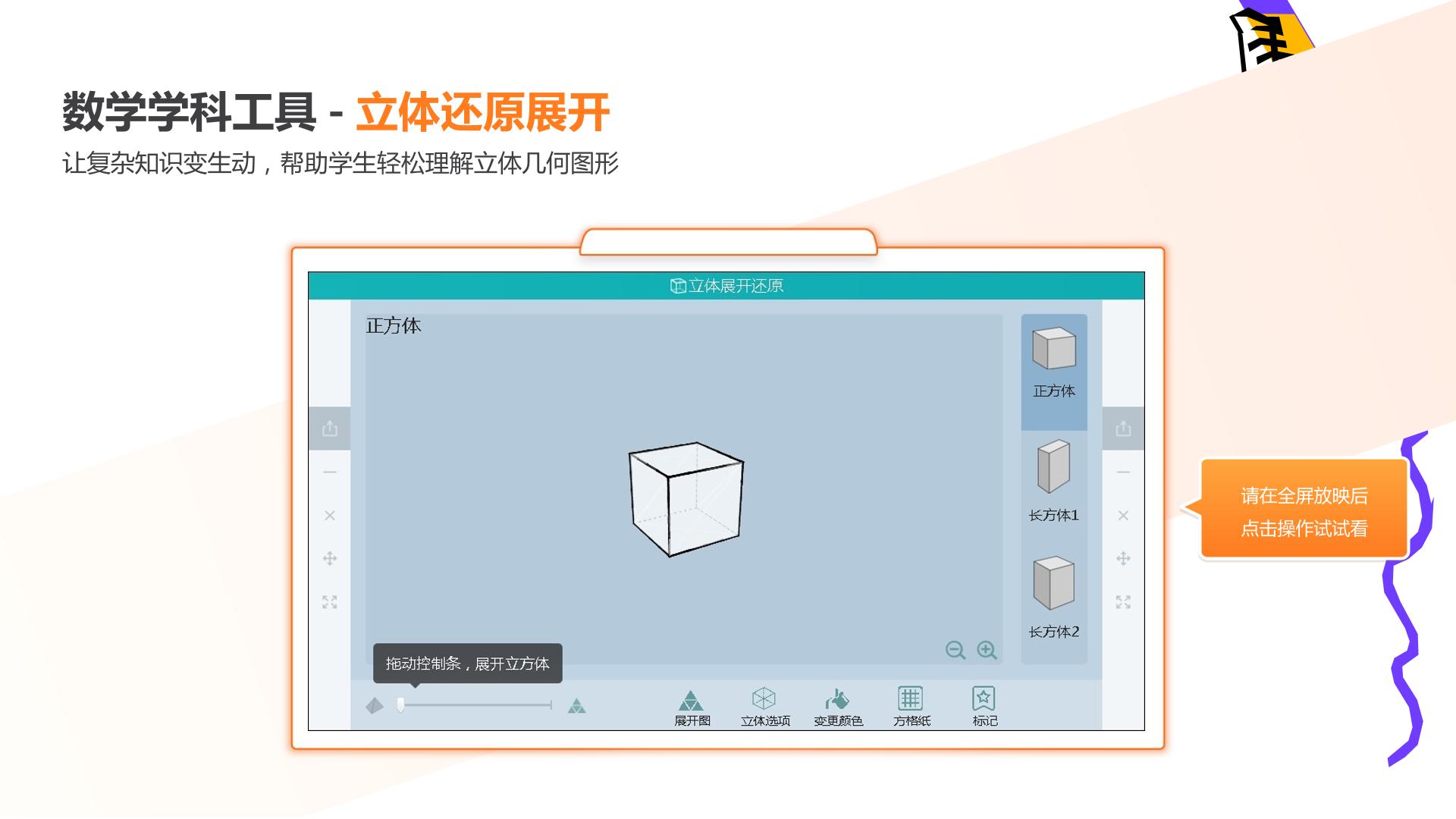
Task: Choose the 长方体2 cuboid shape
Action: tap(1054, 598)
